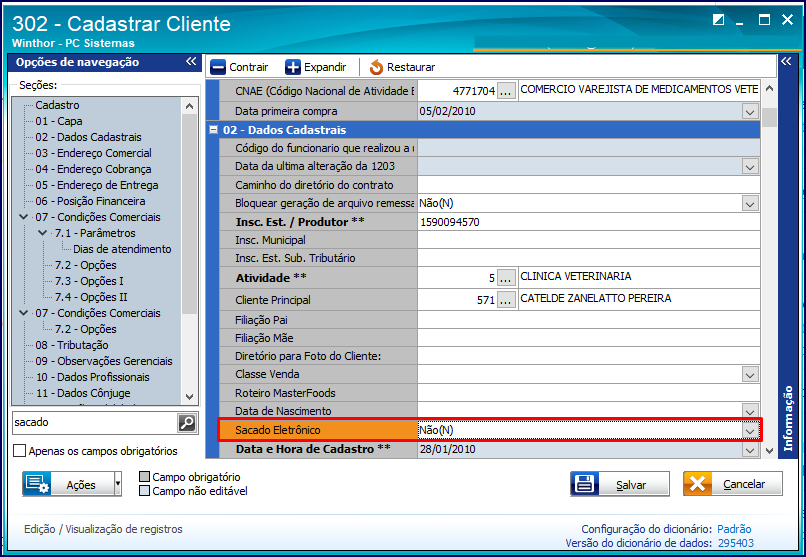Click the magnifier search icon beside sacado

click(x=187, y=423)
